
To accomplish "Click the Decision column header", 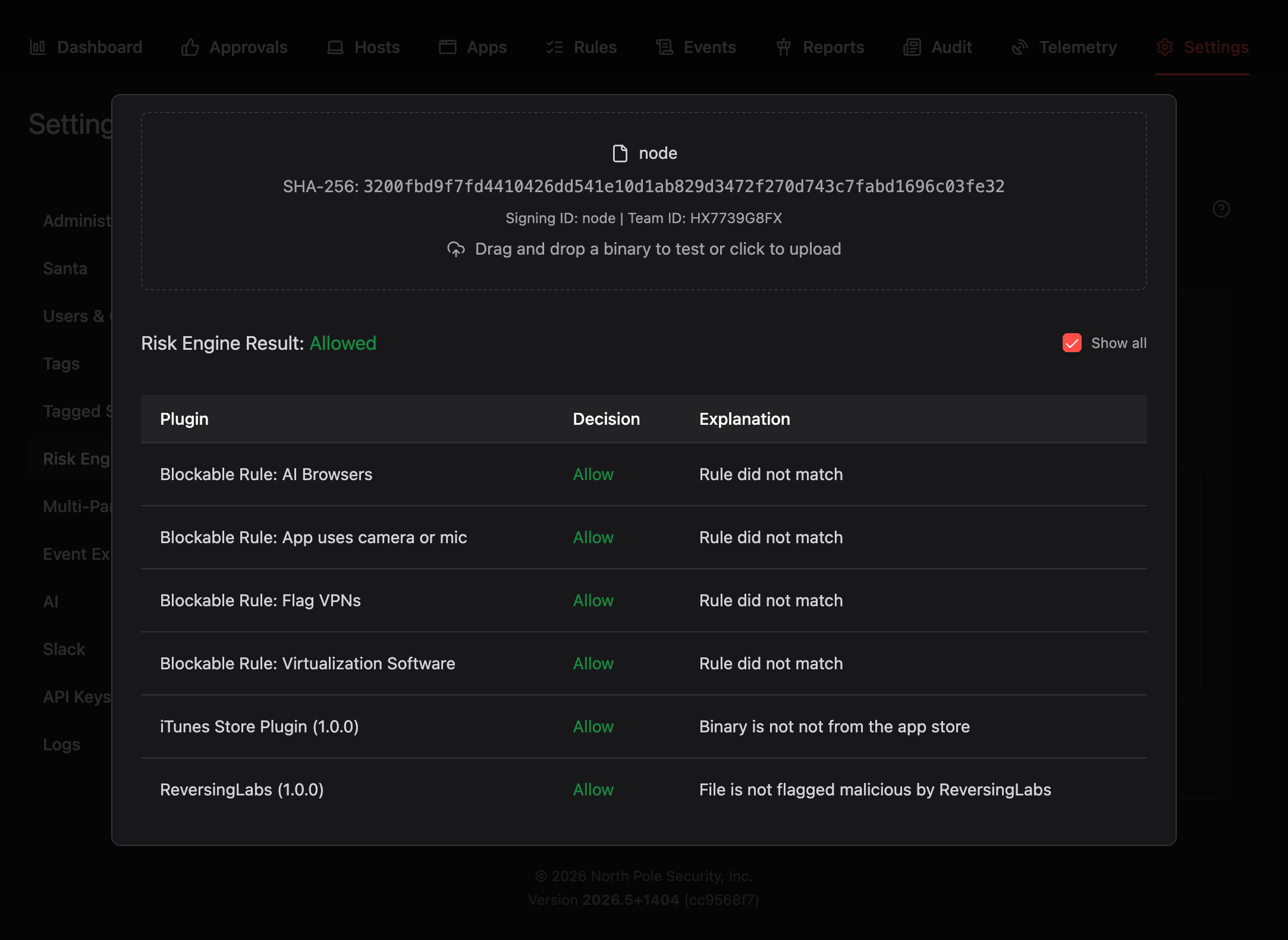I will tap(607, 419).
